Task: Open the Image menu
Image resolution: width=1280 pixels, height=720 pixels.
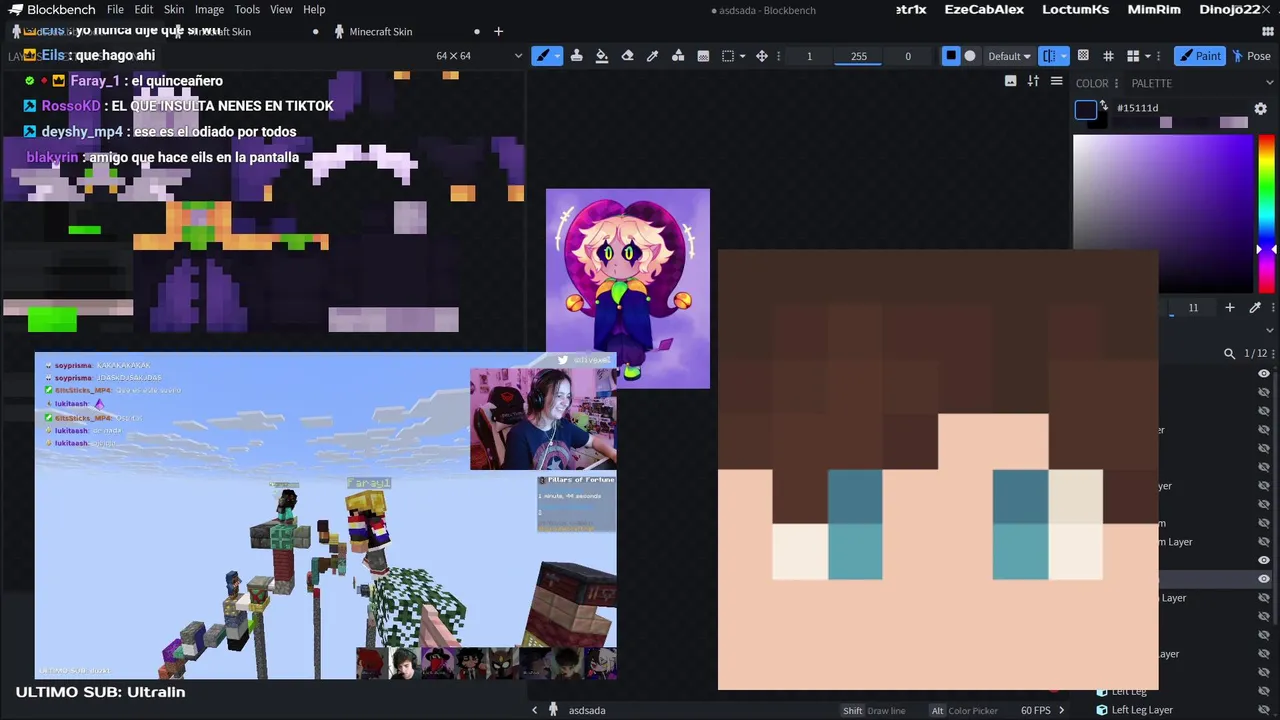Action: (x=209, y=9)
